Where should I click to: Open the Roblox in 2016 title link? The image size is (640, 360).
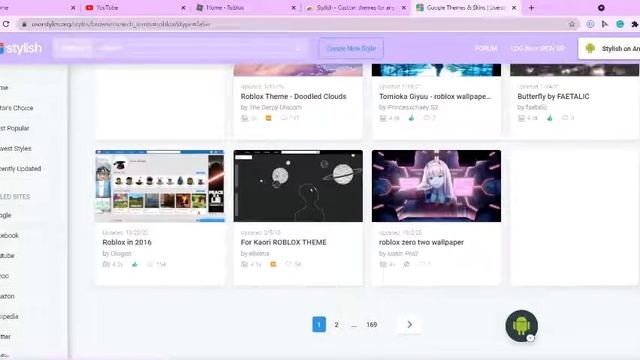click(x=127, y=242)
